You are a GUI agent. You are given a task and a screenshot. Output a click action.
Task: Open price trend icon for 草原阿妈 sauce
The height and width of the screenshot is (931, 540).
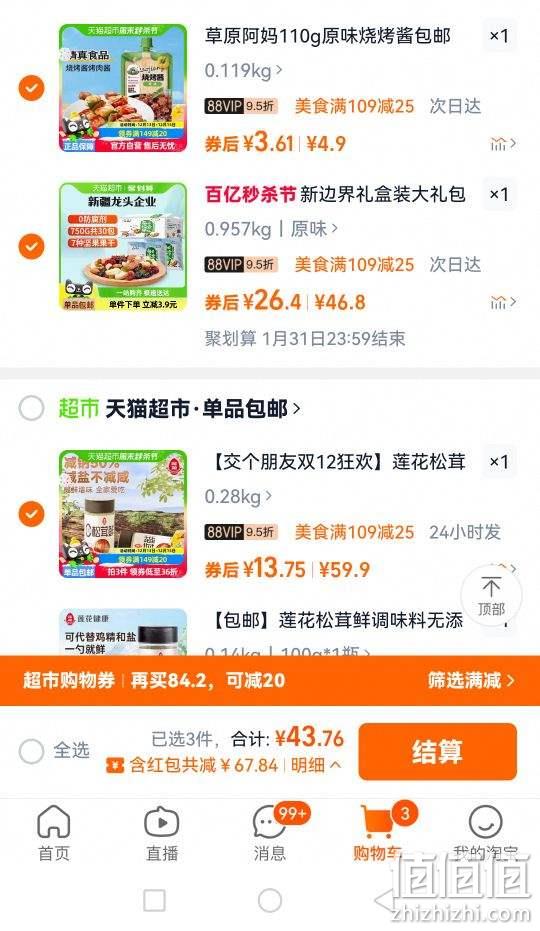tap(503, 144)
